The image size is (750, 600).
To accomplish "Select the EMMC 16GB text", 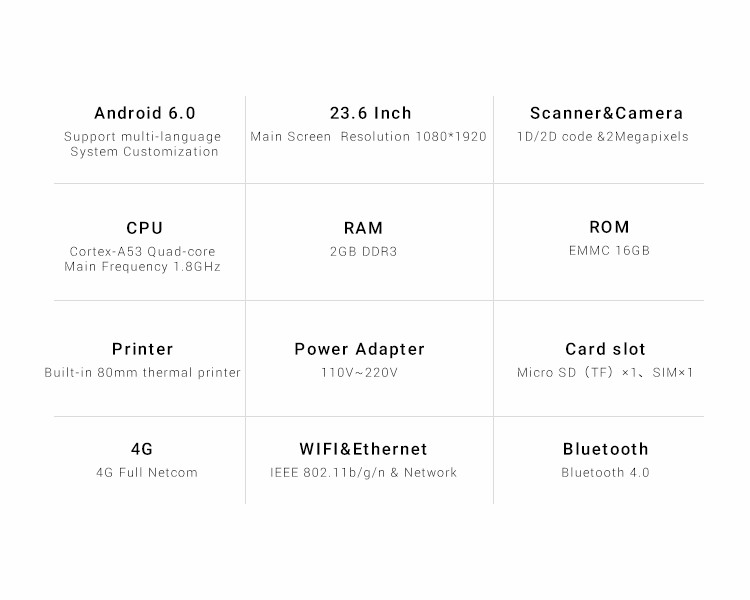I will [609, 251].
